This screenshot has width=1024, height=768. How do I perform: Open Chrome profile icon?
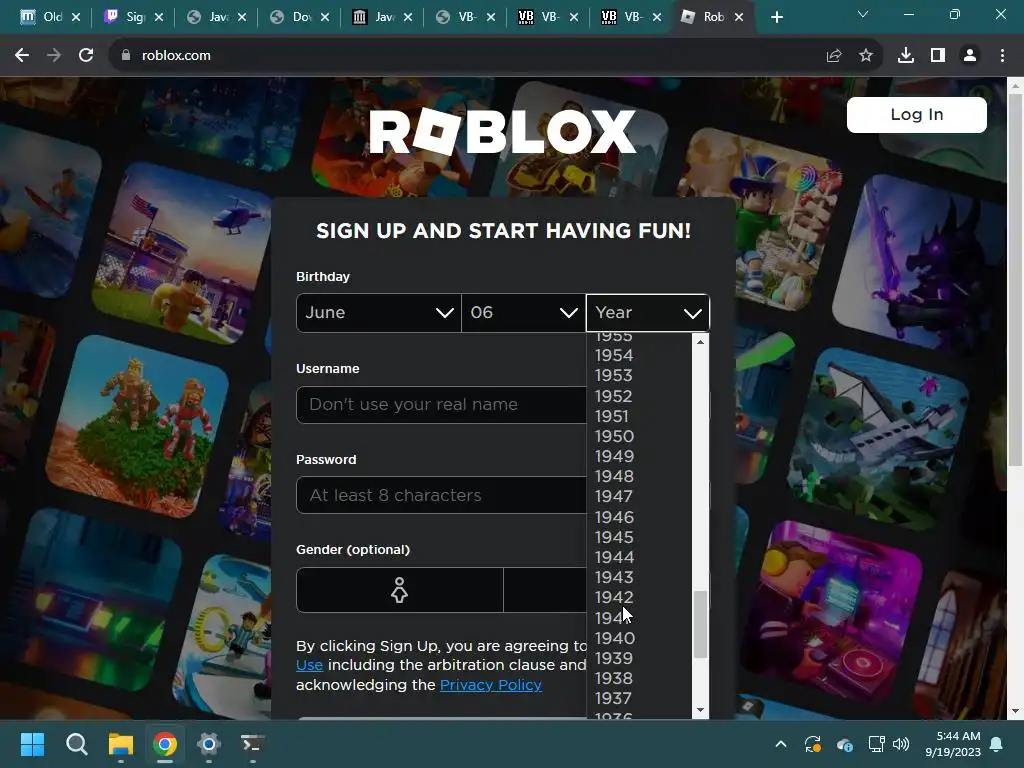pyautogui.click(x=970, y=56)
